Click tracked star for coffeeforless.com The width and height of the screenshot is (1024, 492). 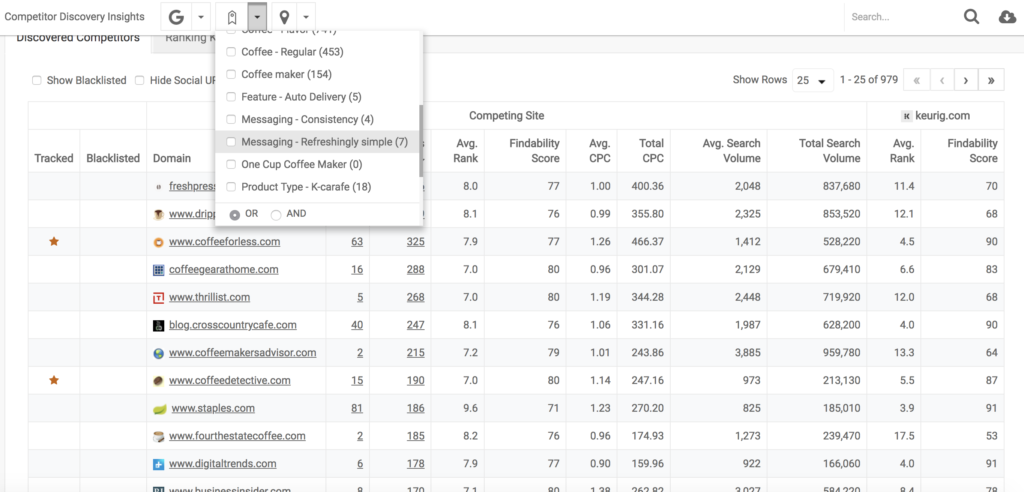click(54, 241)
